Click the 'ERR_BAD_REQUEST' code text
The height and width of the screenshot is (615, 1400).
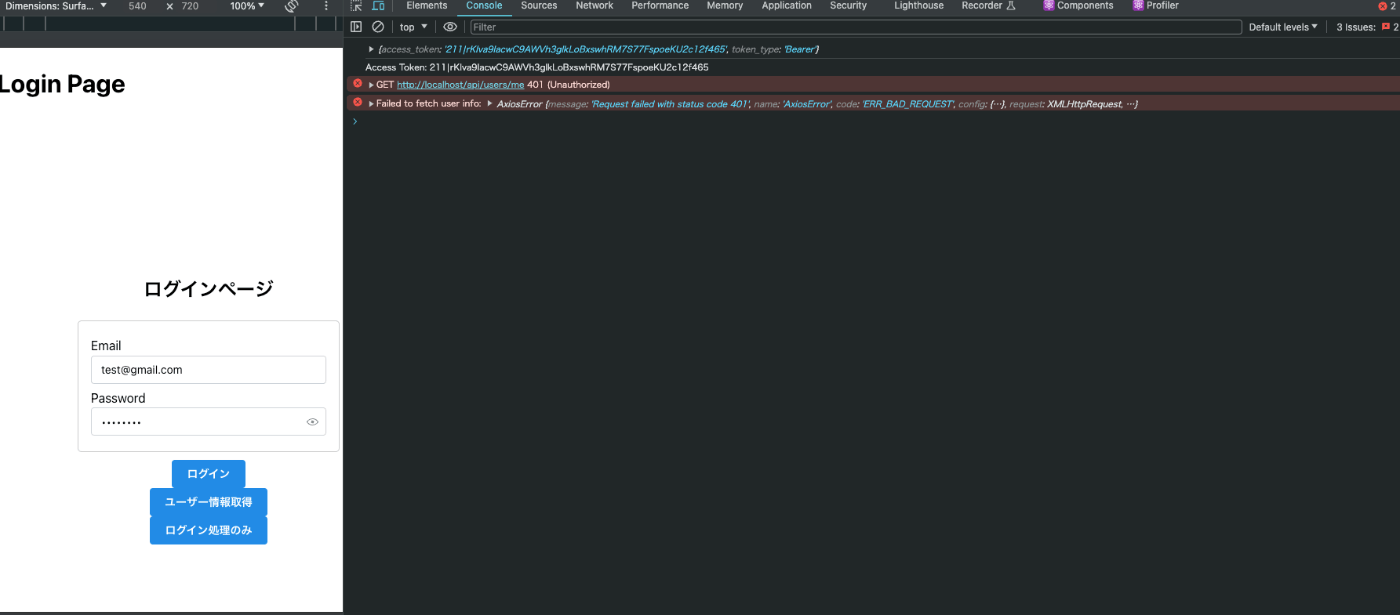907,104
